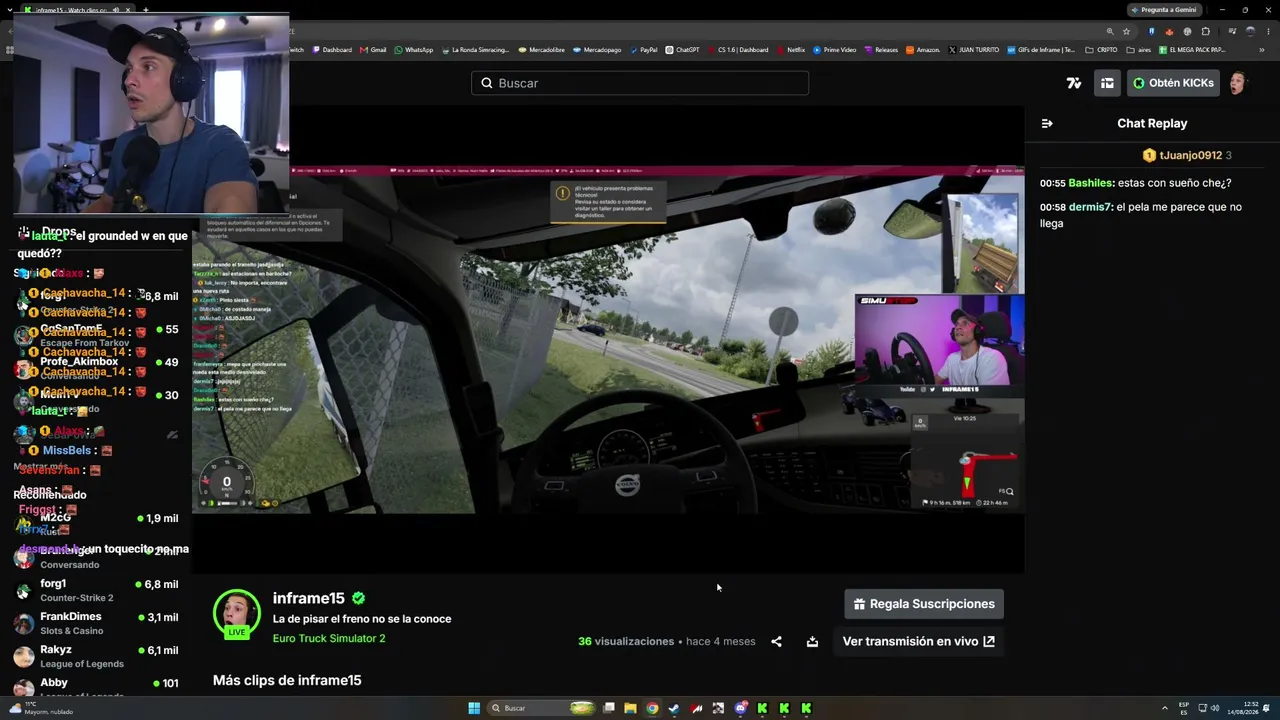Open the Releases bookmark
Screen dimensions: 1280x720
click(881, 50)
